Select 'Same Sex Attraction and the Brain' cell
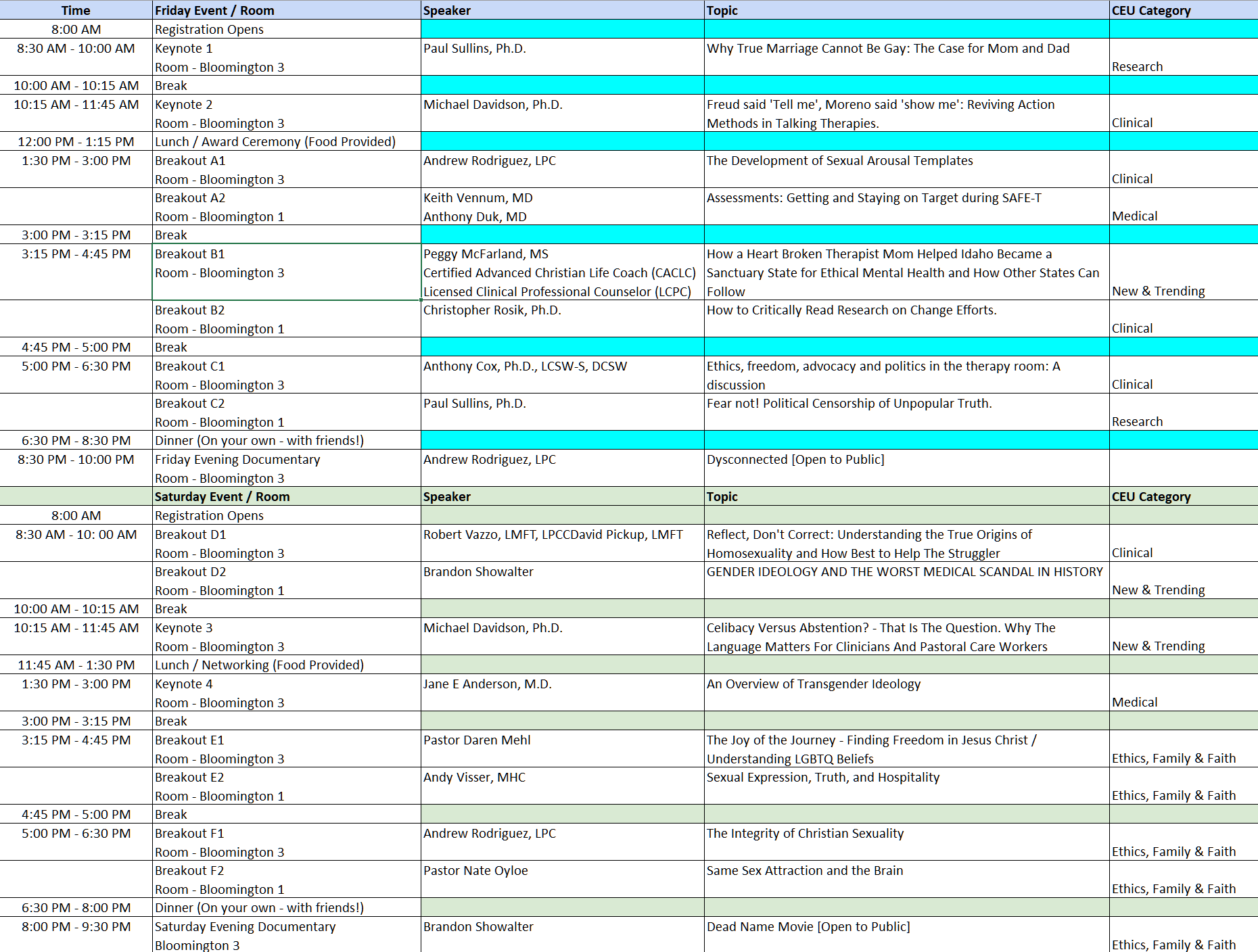The image size is (1258, 952). (x=906, y=879)
